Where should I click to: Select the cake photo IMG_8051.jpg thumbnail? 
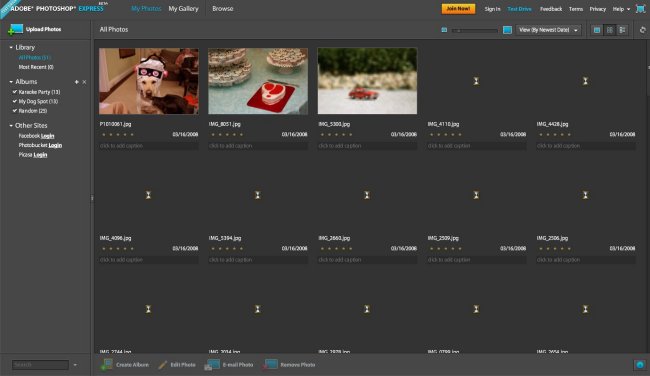(258, 81)
